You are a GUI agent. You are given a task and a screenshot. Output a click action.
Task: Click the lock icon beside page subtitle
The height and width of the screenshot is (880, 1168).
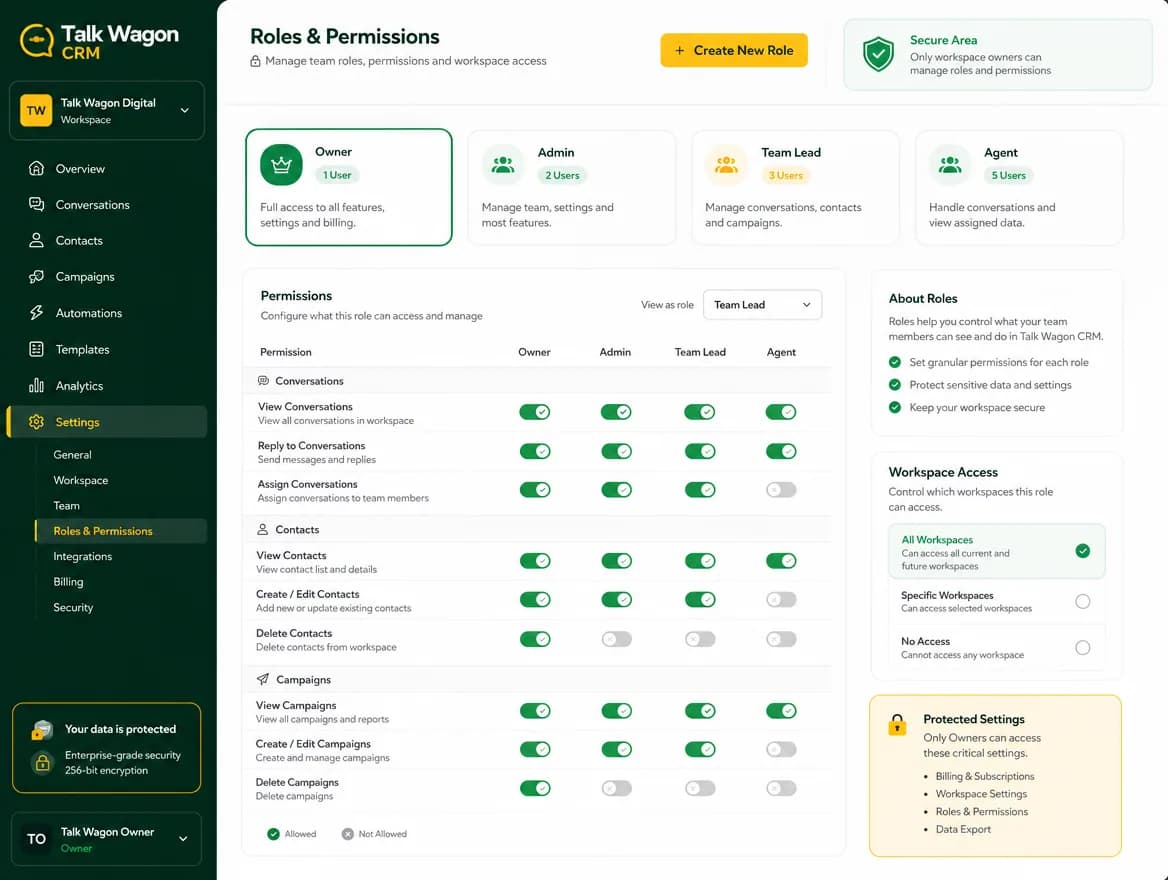[x=255, y=61]
